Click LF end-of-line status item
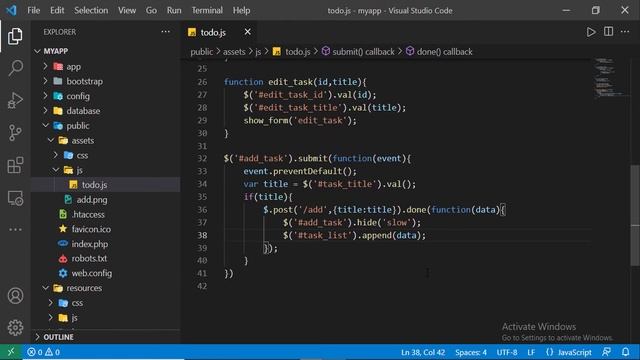 [531, 352]
